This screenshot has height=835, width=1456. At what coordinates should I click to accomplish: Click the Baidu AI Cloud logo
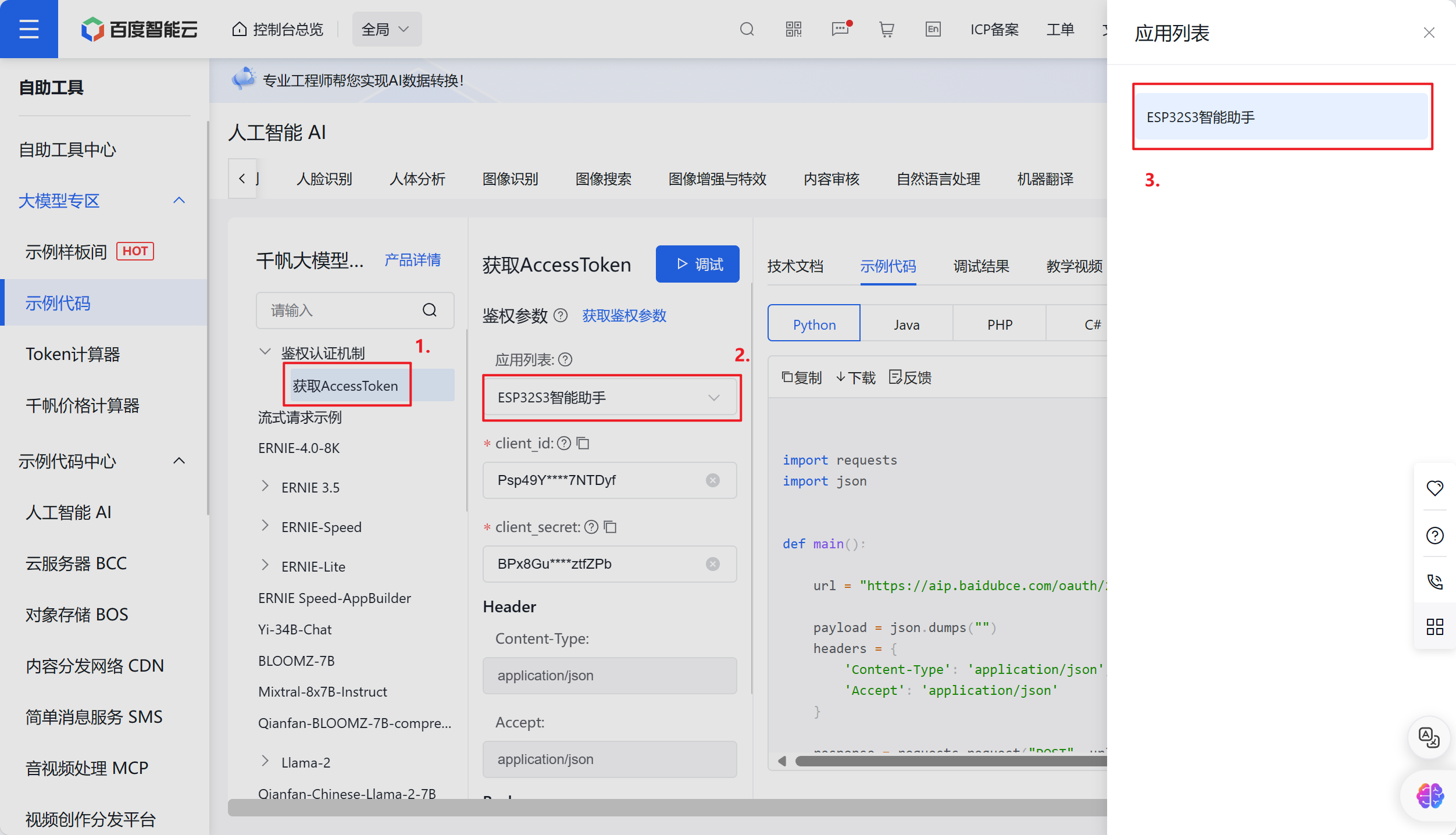coord(140,29)
